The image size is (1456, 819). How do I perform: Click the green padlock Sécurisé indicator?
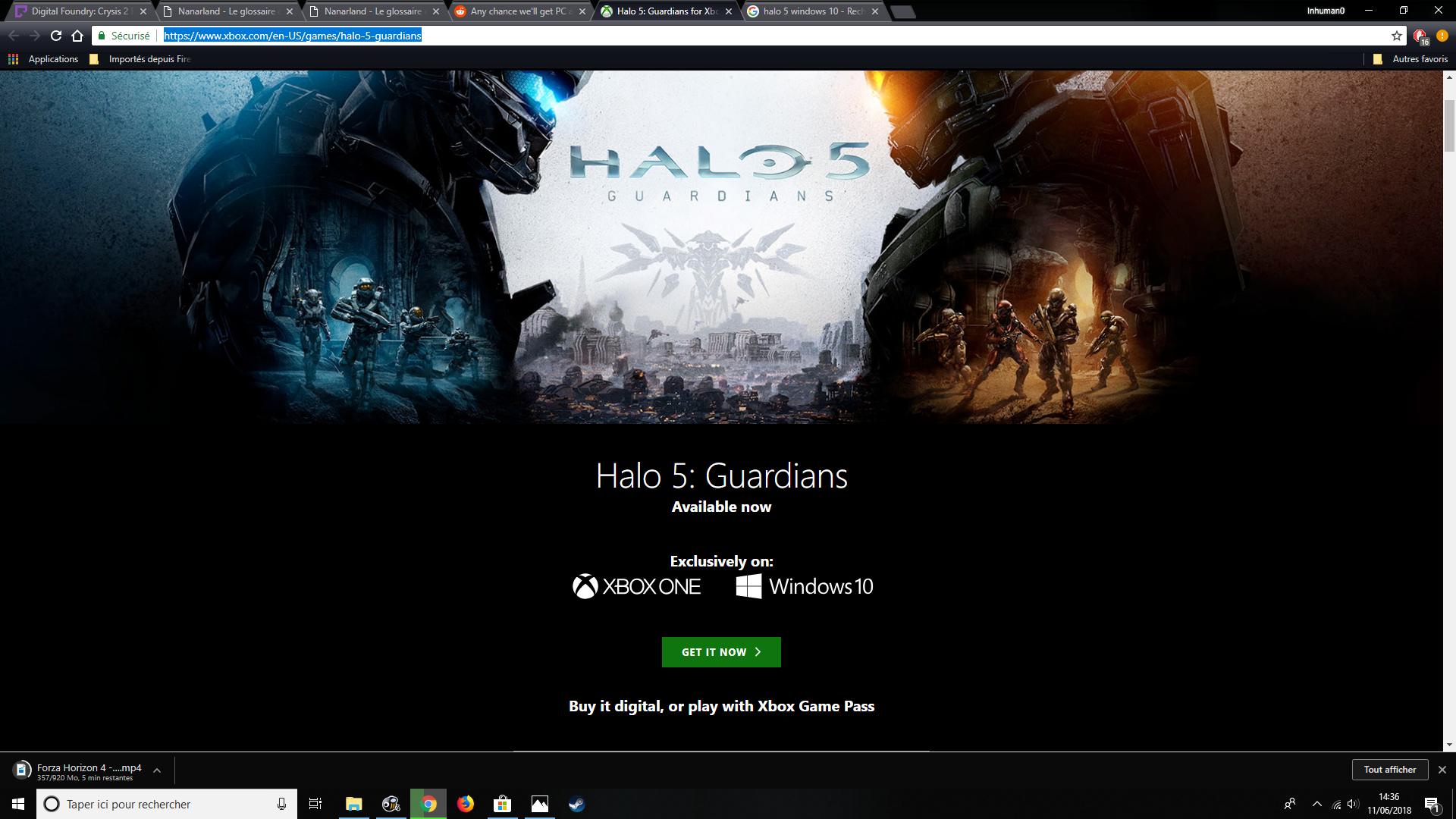pos(124,36)
